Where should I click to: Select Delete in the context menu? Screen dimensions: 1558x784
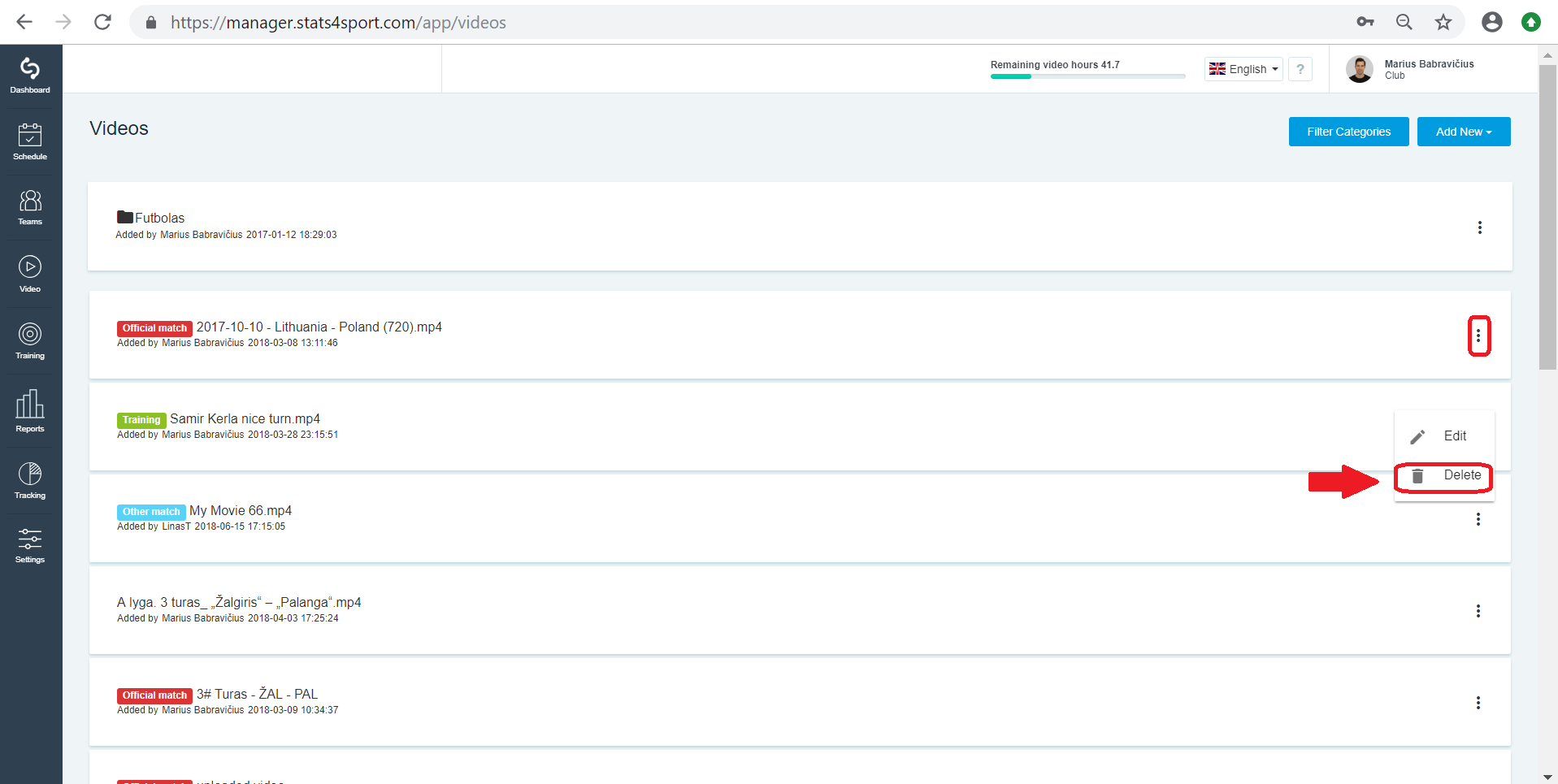[x=1444, y=476]
